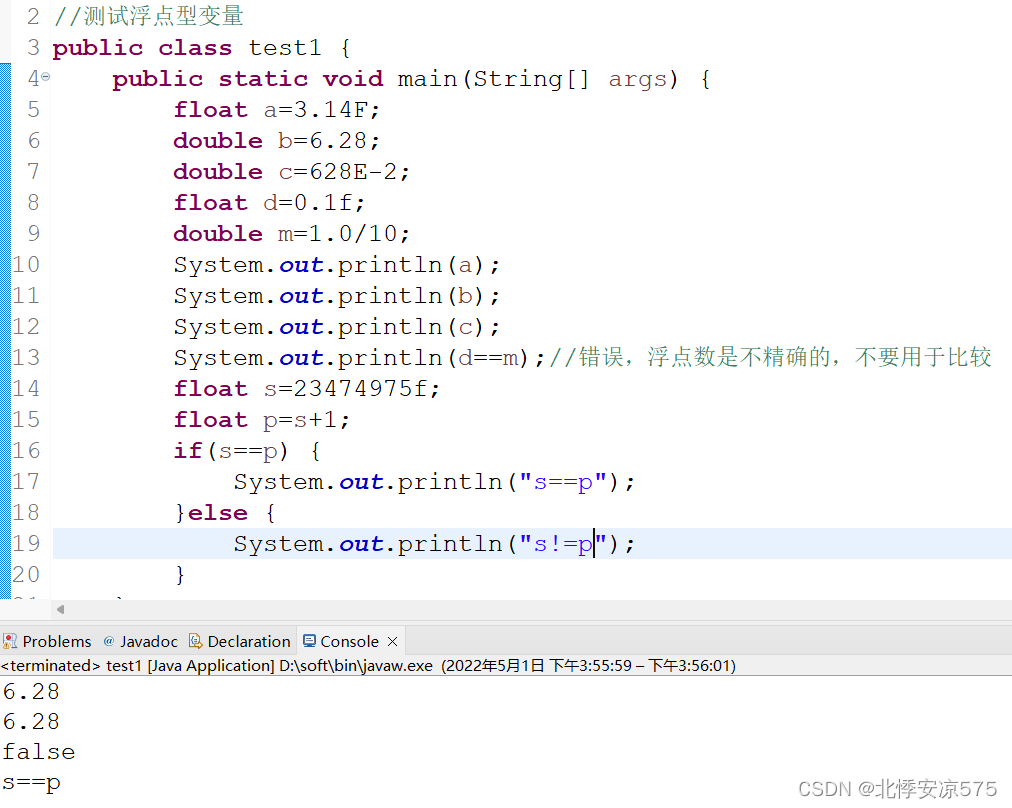1012x808 pixels.
Task: Click the left scroll arrow of the editor scrollbar
Action: pyautogui.click(x=59, y=609)
